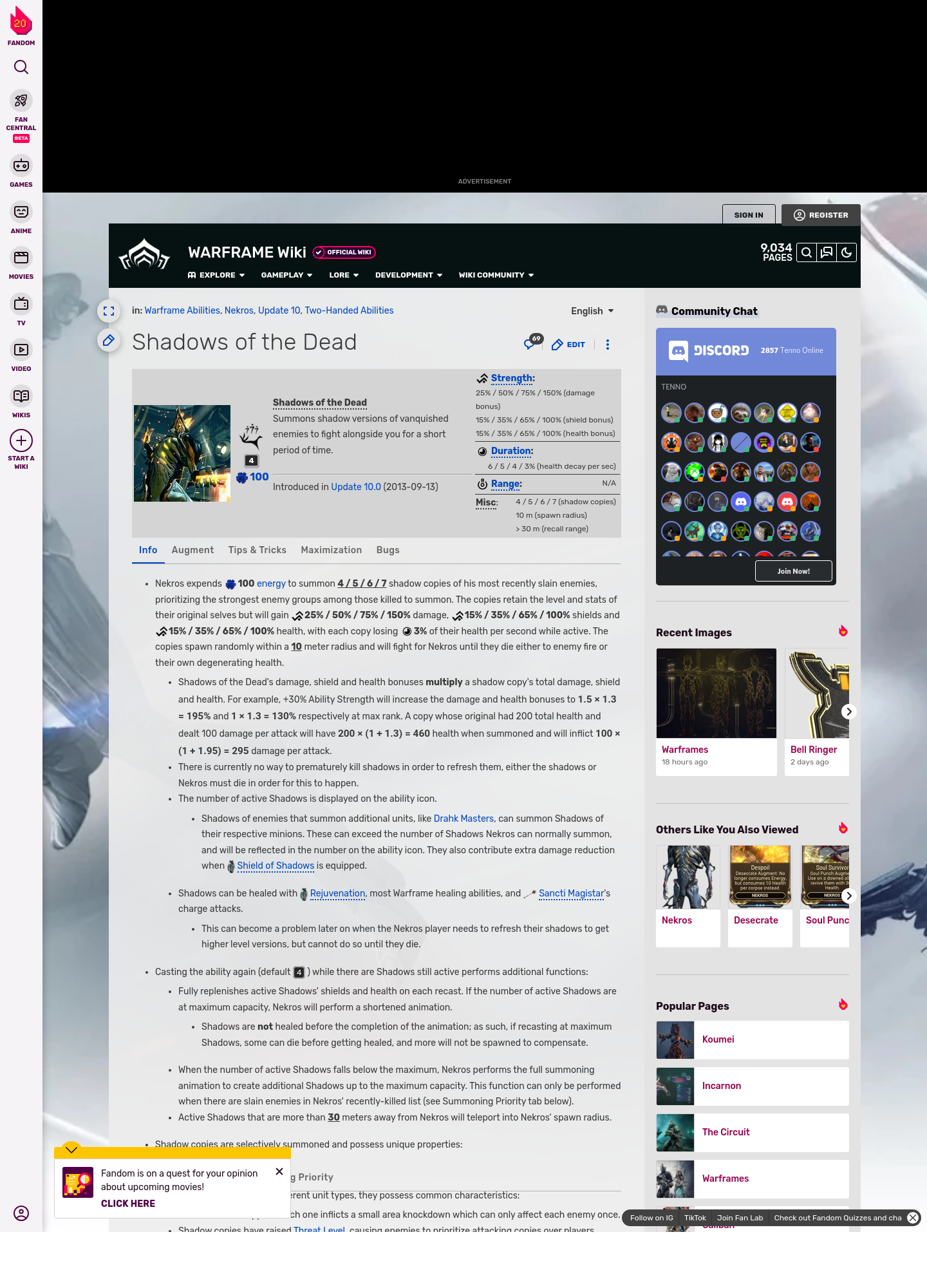927x1288 pixels.
Task: Open the Sanci Magistar link
Action: (571, 893)
